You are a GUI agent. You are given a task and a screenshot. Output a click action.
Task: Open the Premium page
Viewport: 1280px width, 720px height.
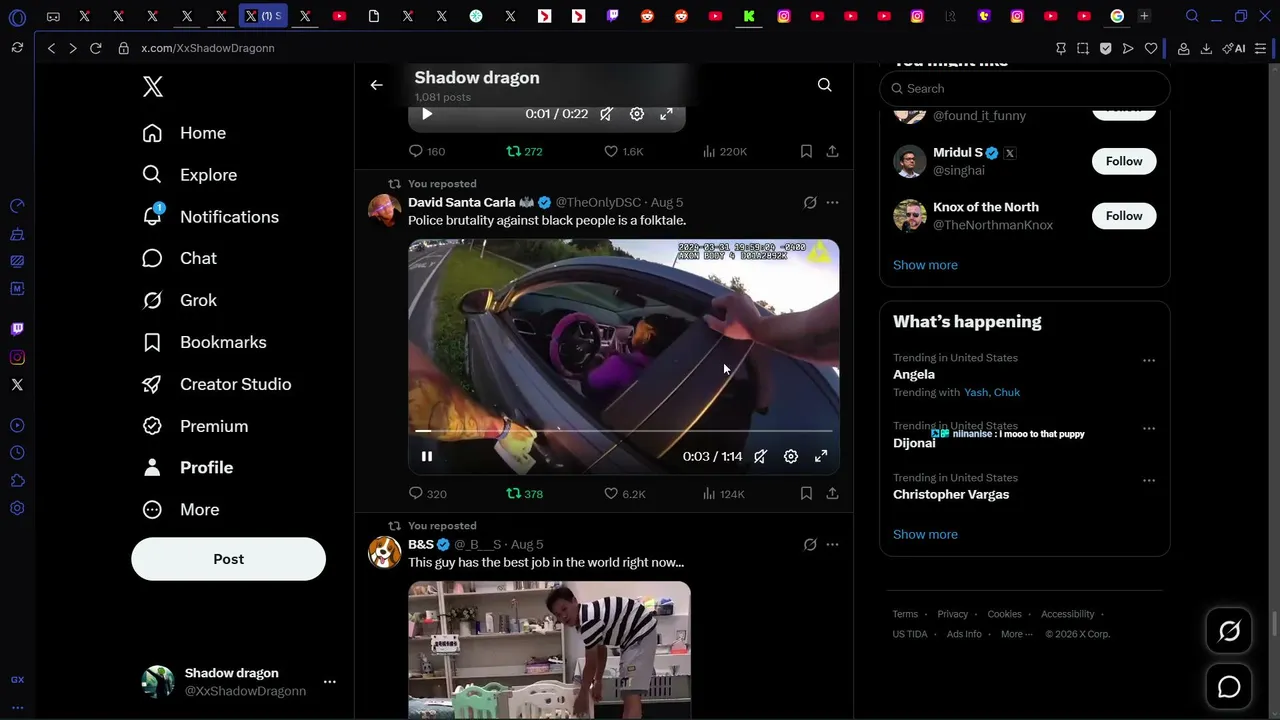click(195, 426)
